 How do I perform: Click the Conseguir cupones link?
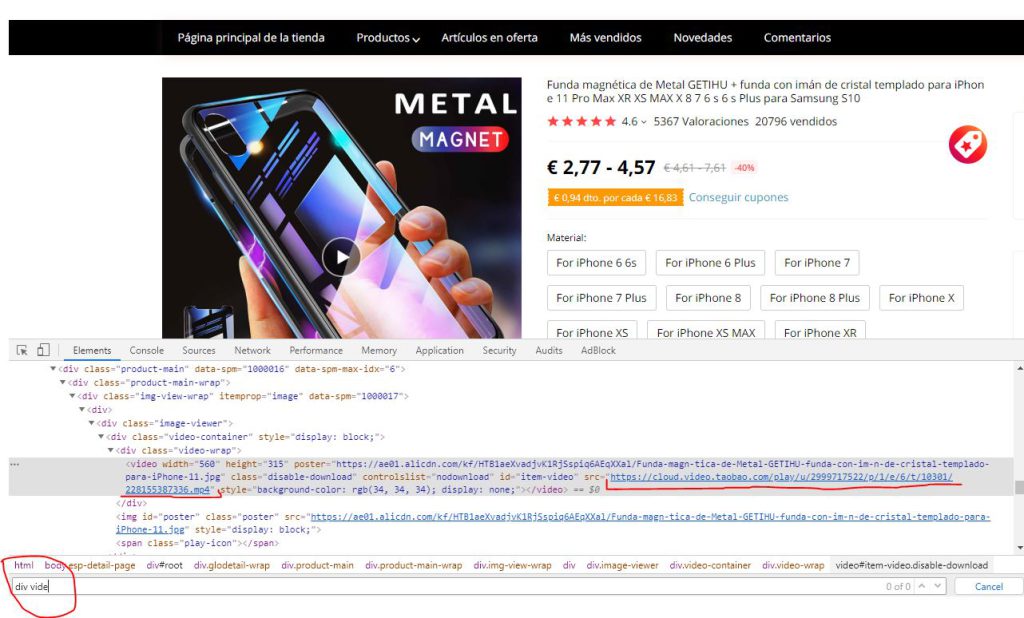pyautogui.click(x=738, y=197)
